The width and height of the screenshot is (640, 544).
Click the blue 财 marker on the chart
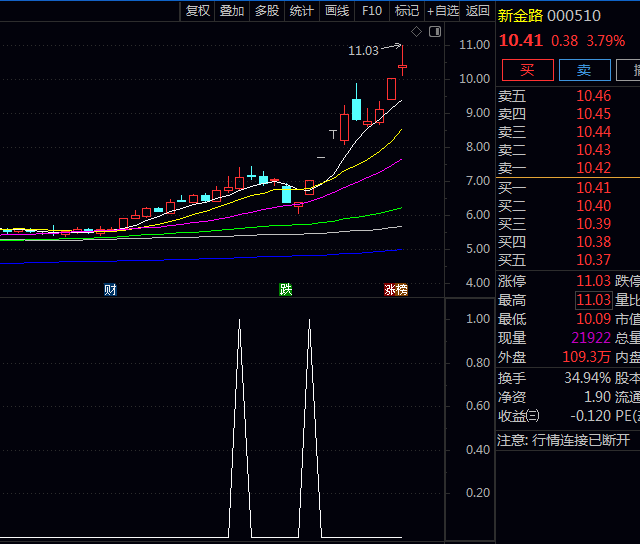coord(110,290)
